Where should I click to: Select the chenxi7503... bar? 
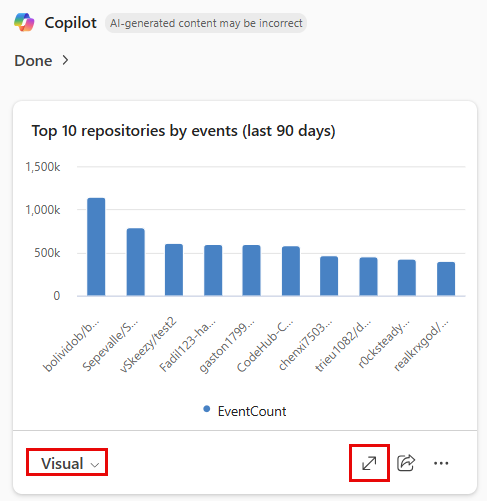[x=329, y=276]
